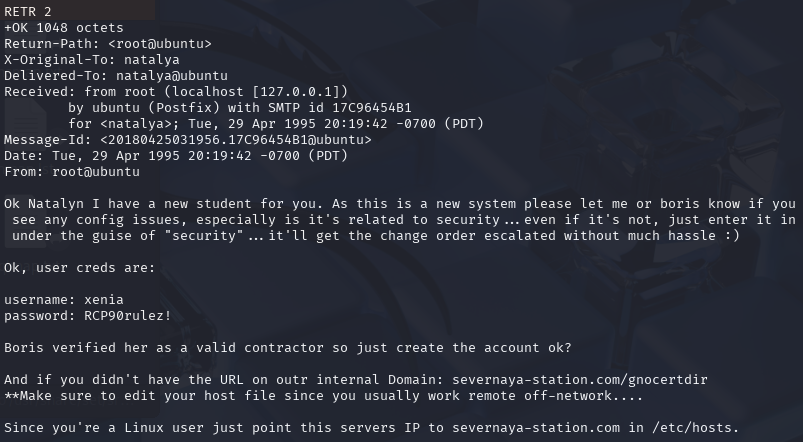Click the X-Original-To: natalya header

pos(92,59)
